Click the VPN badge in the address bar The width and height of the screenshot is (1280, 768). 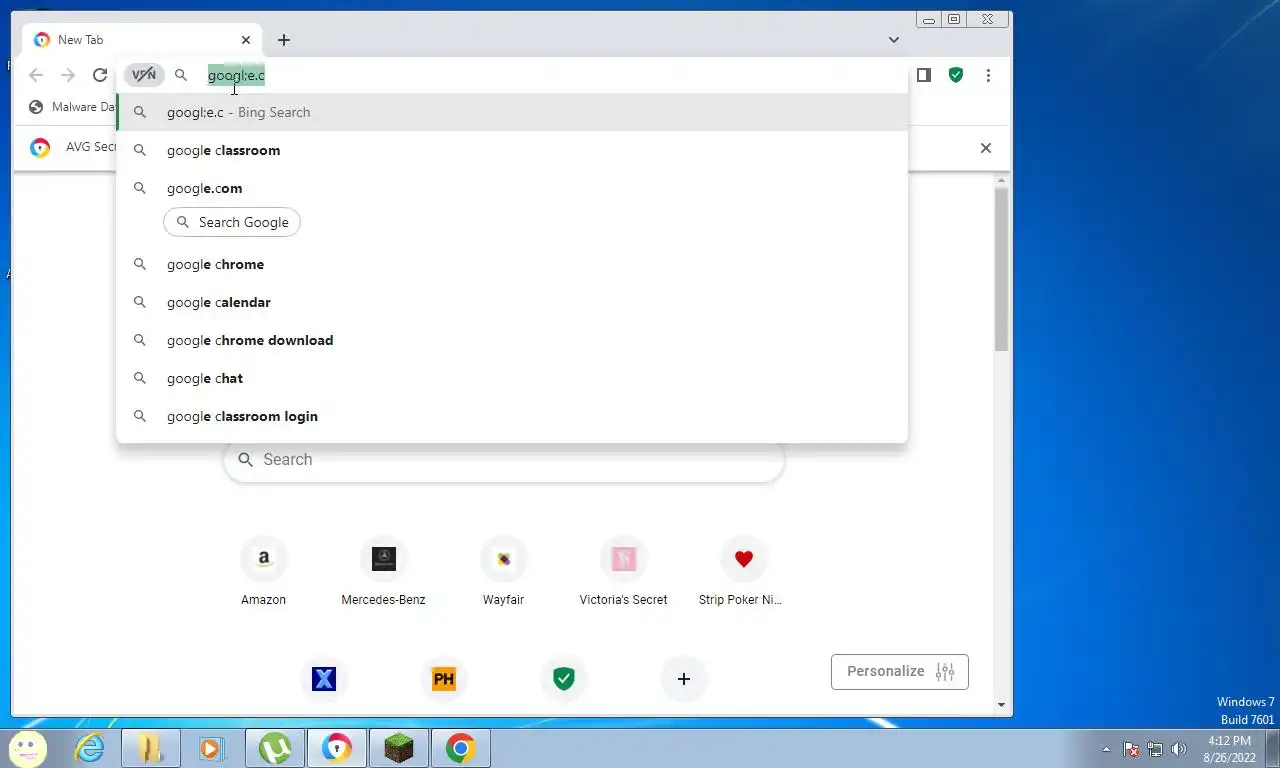click(x=144, y=75)
